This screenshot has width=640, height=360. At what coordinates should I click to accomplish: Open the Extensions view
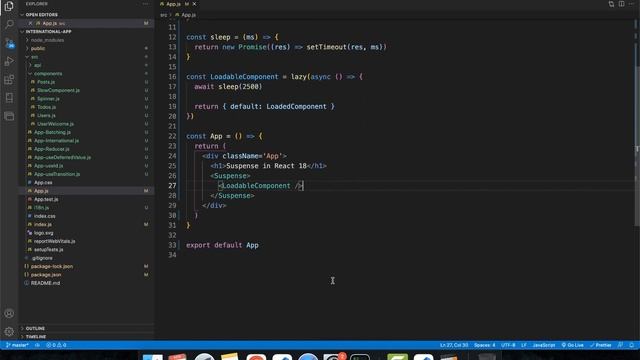(x=9, y=80)
